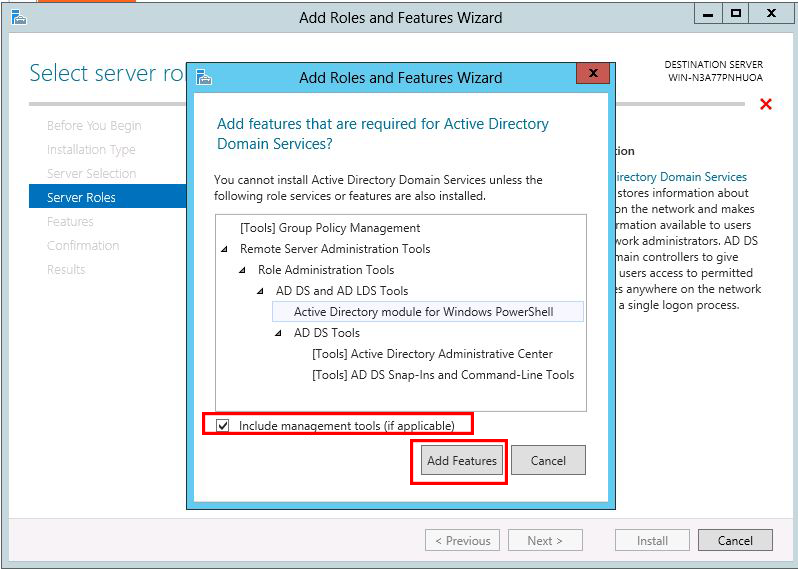Go to Installation Type step

[91, 149]
